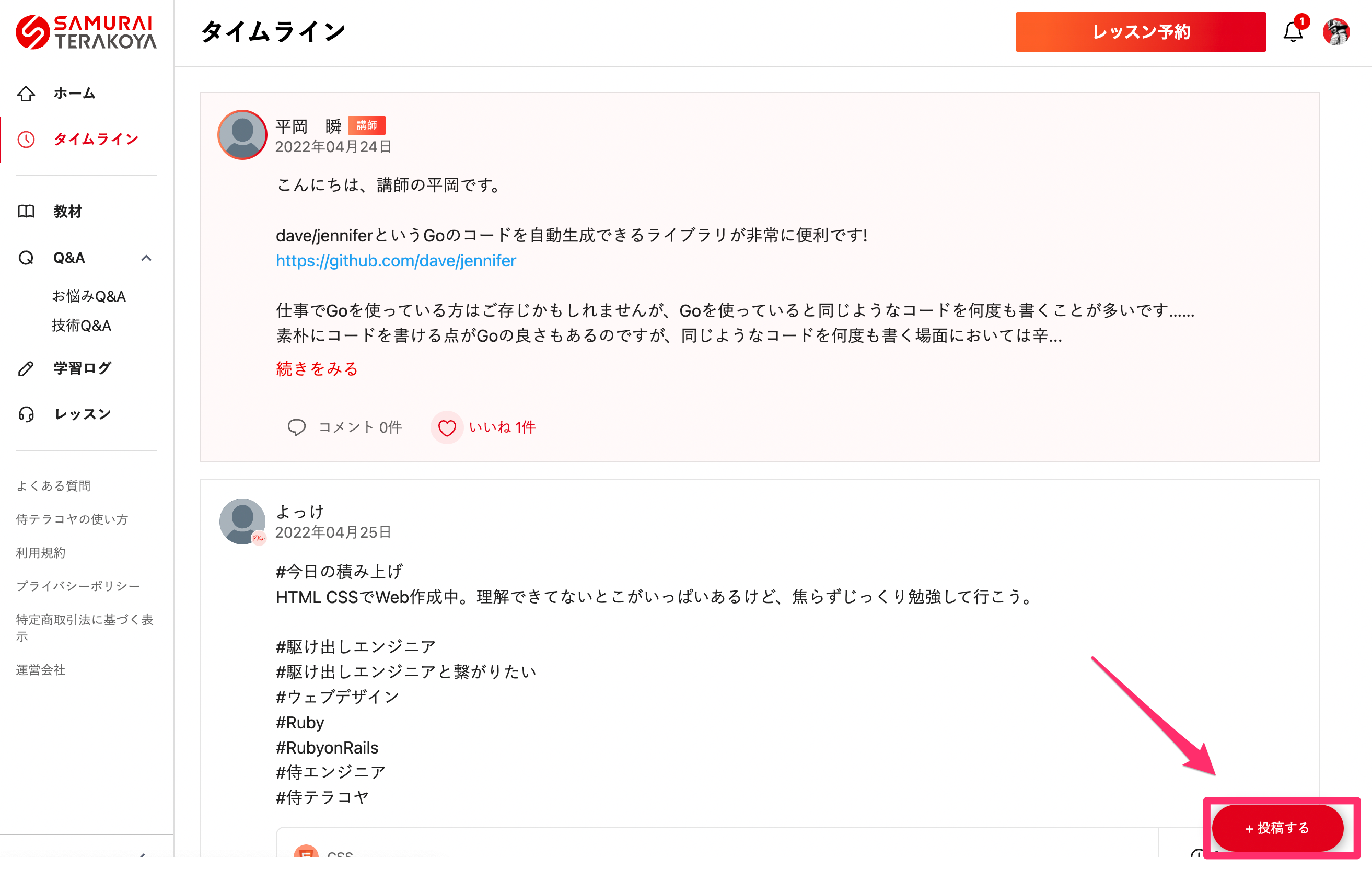Click the + 投稿する button
1372x881 pixels.
click(1277, 828)
